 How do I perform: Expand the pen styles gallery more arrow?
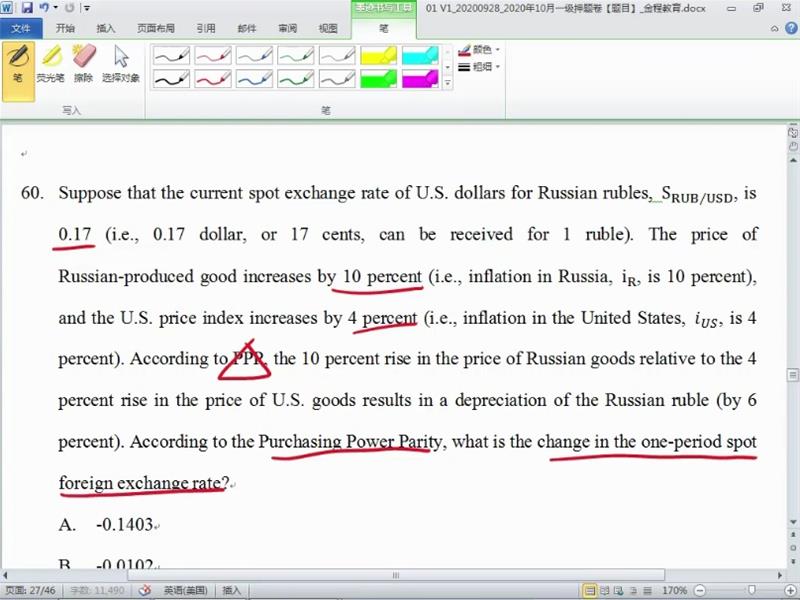pyautogui.click(x=447, y=84)
